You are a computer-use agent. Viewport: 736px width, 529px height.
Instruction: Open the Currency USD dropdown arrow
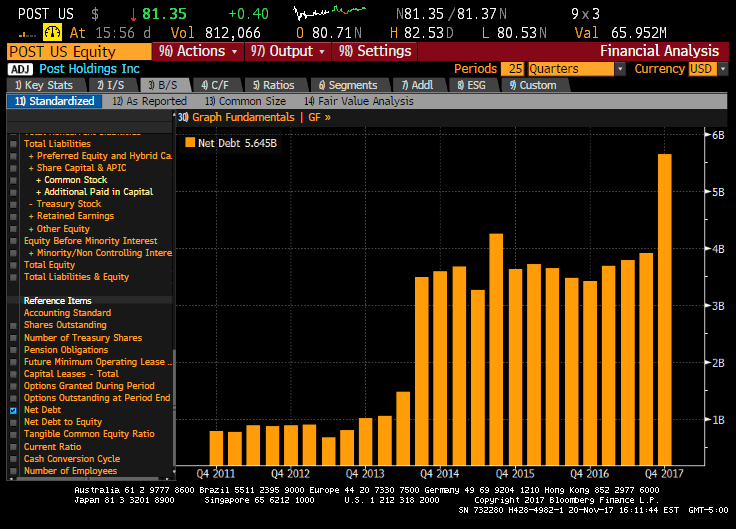coord(723,69)
